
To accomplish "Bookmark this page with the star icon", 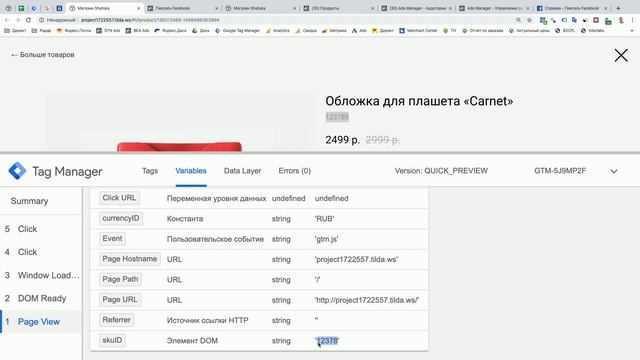I will pyautogui.click(x=529, y=20).
